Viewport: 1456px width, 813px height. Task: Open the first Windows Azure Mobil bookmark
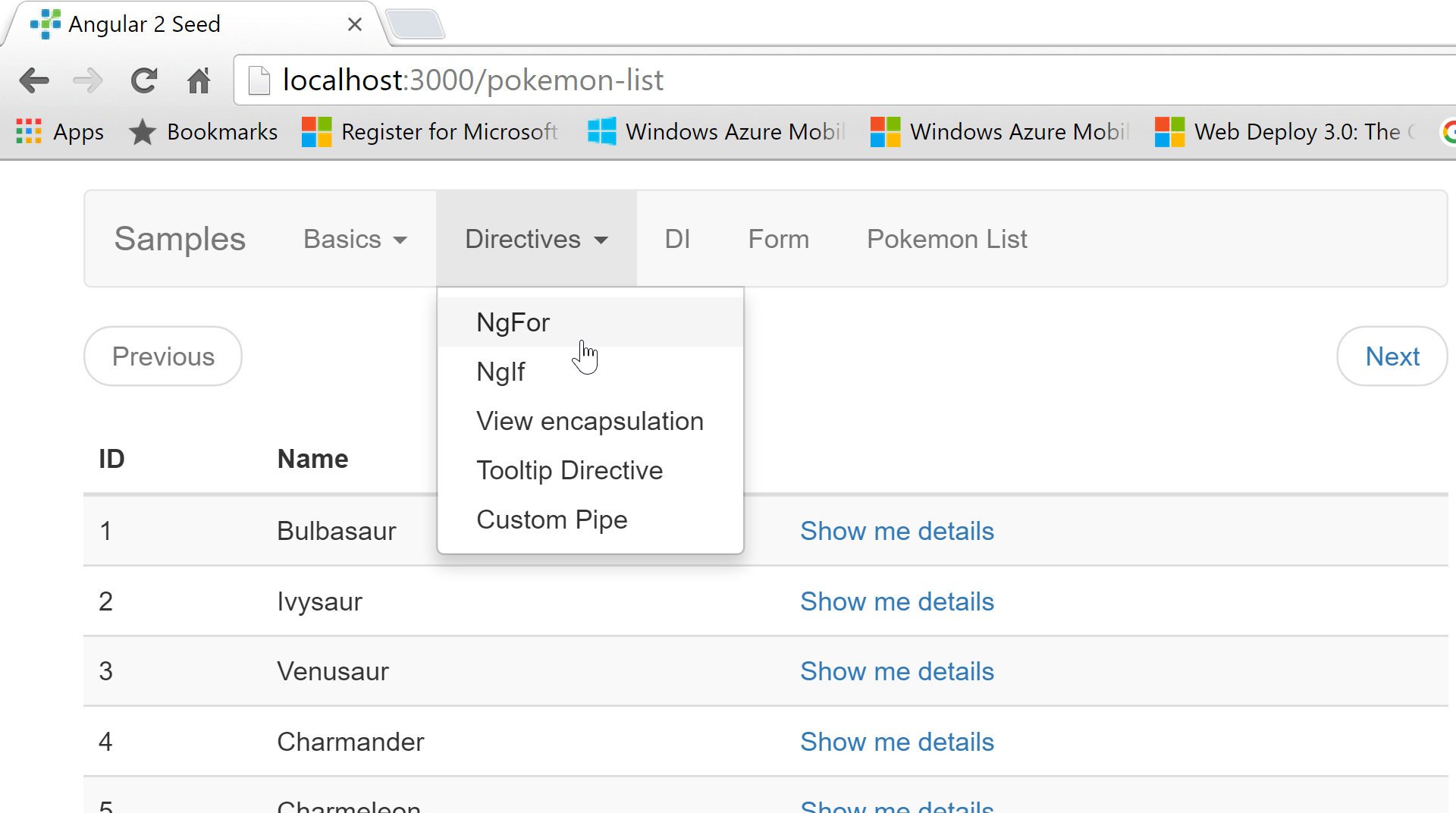716,132
